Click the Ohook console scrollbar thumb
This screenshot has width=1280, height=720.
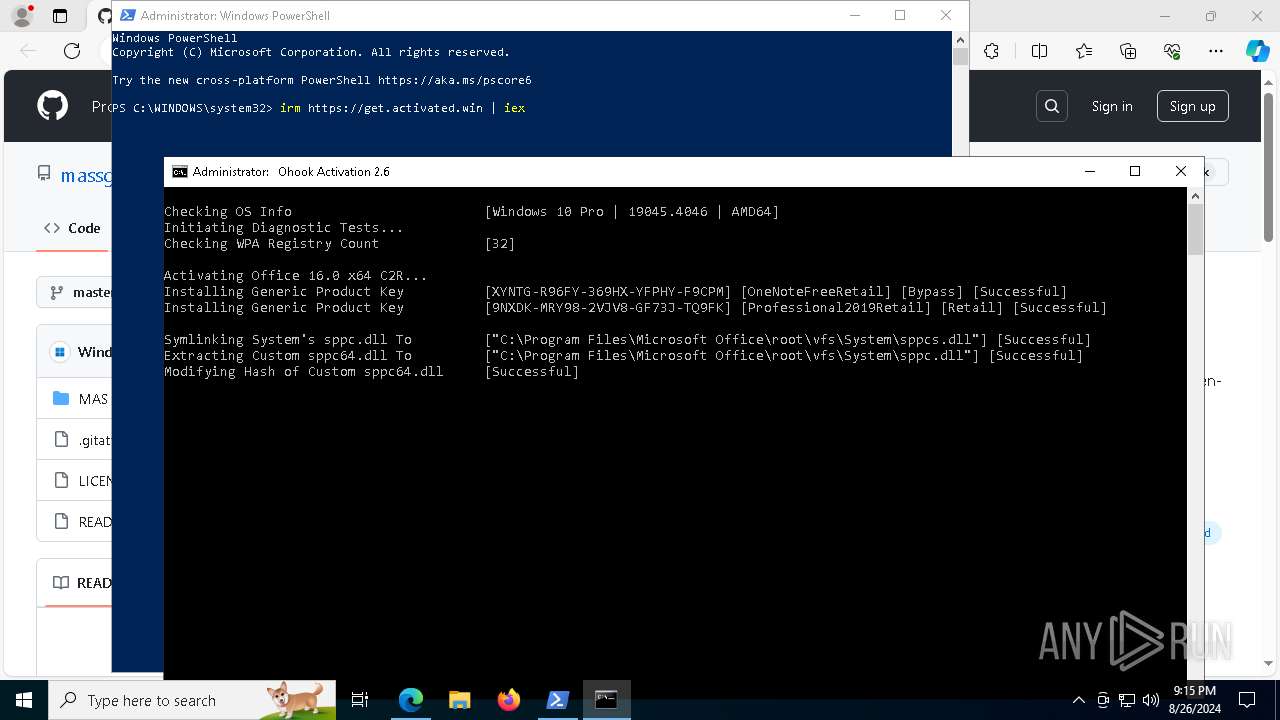click(x=1195, y=231)
